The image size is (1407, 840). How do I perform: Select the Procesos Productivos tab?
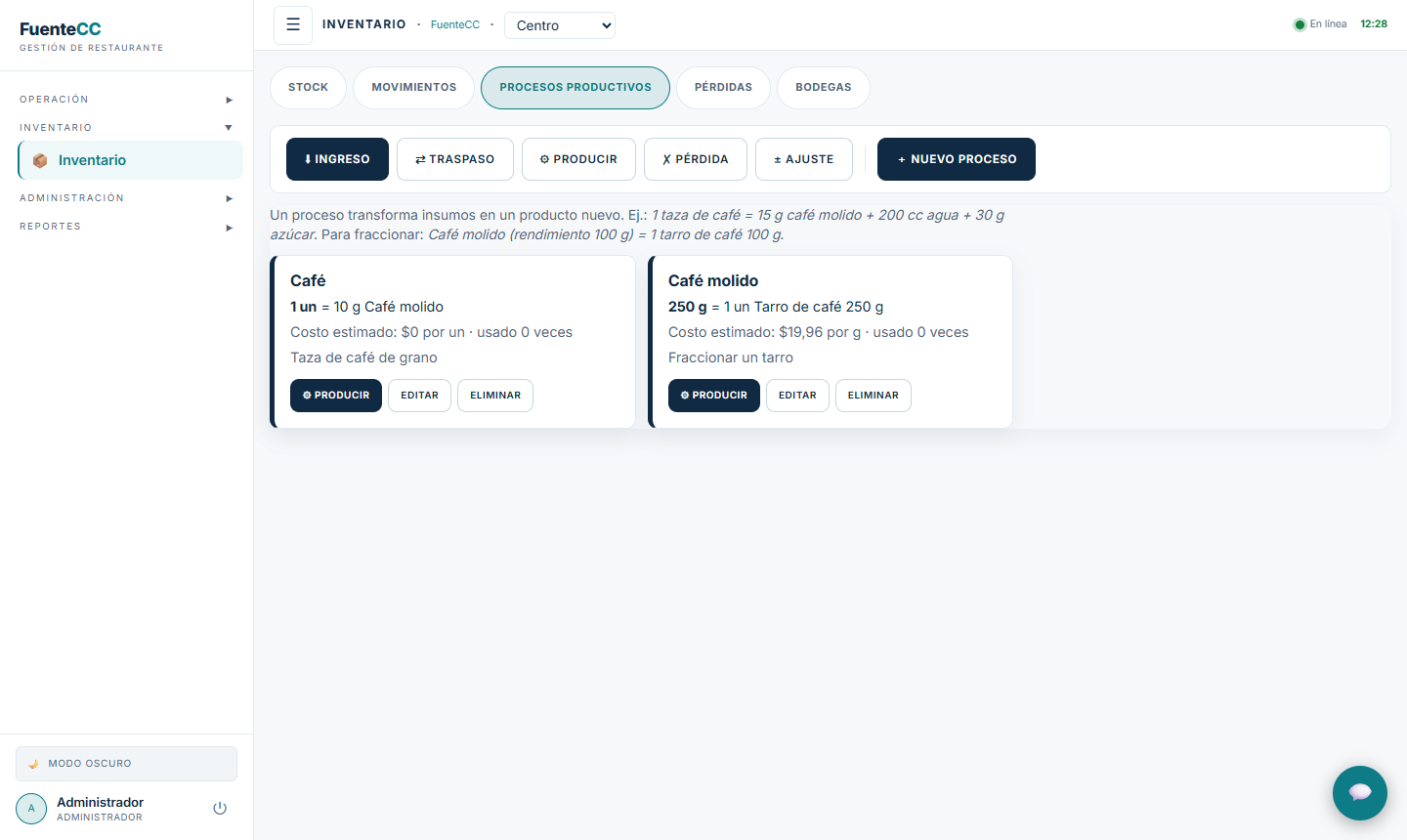click(x=576, y=88)
